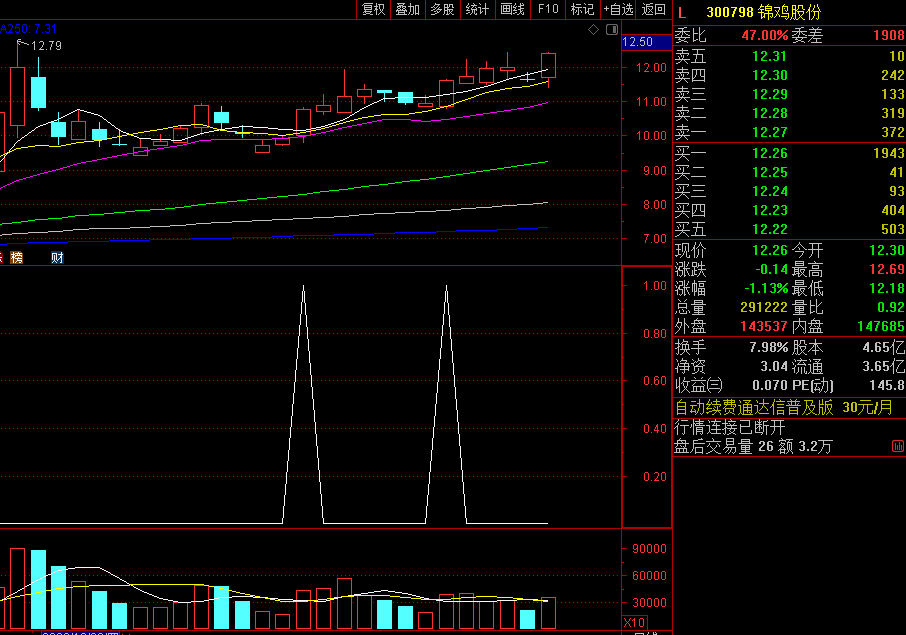Click the tallest cyan volume bar
The height and width of the screenshot is (635, 906).
(39, 589)
